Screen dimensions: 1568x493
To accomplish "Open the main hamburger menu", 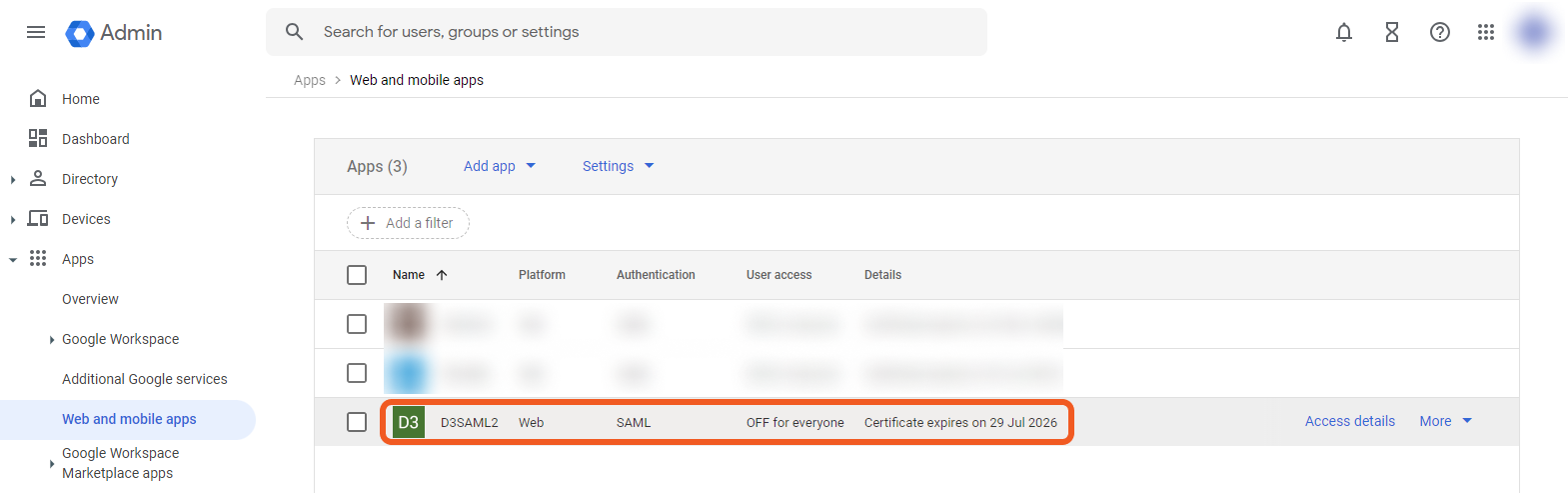I will (36, 32).
